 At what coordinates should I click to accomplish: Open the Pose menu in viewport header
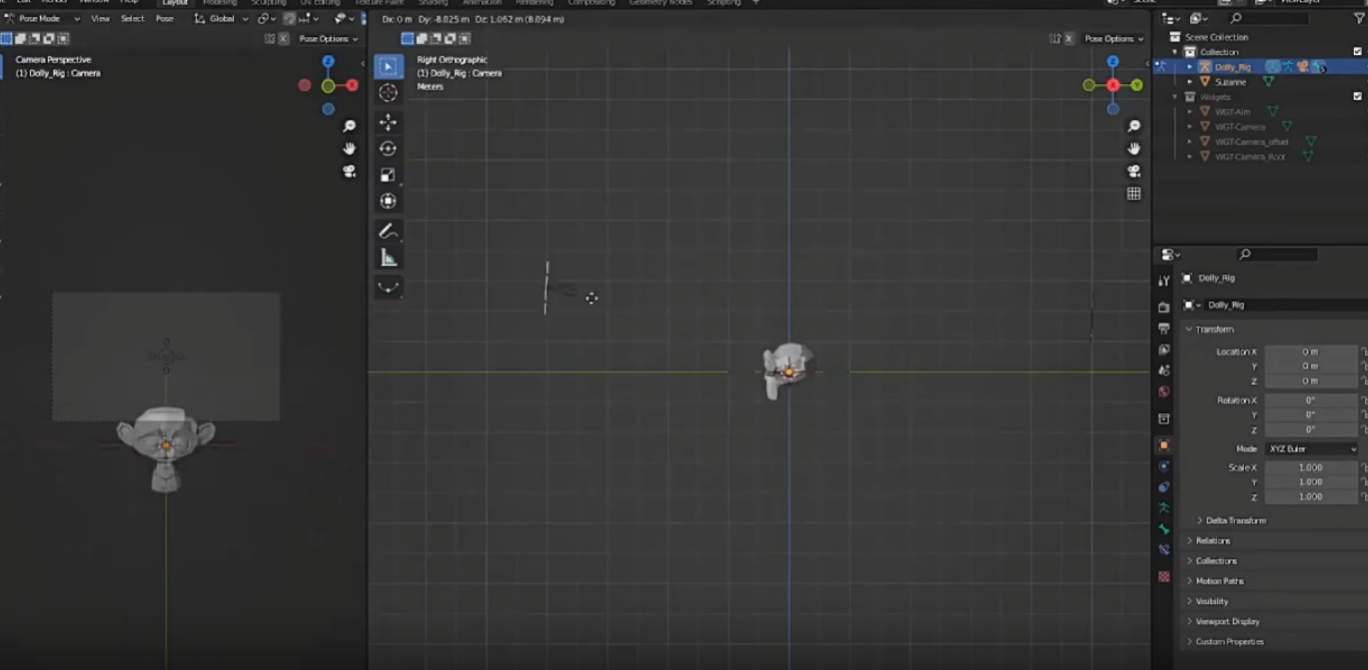click(164, 18)
